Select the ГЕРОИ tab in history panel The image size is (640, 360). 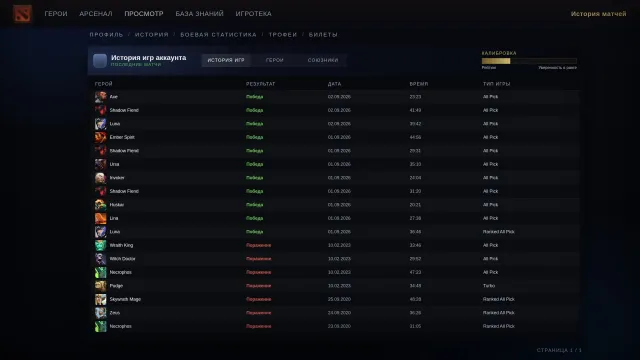click(x=275, y=60)
